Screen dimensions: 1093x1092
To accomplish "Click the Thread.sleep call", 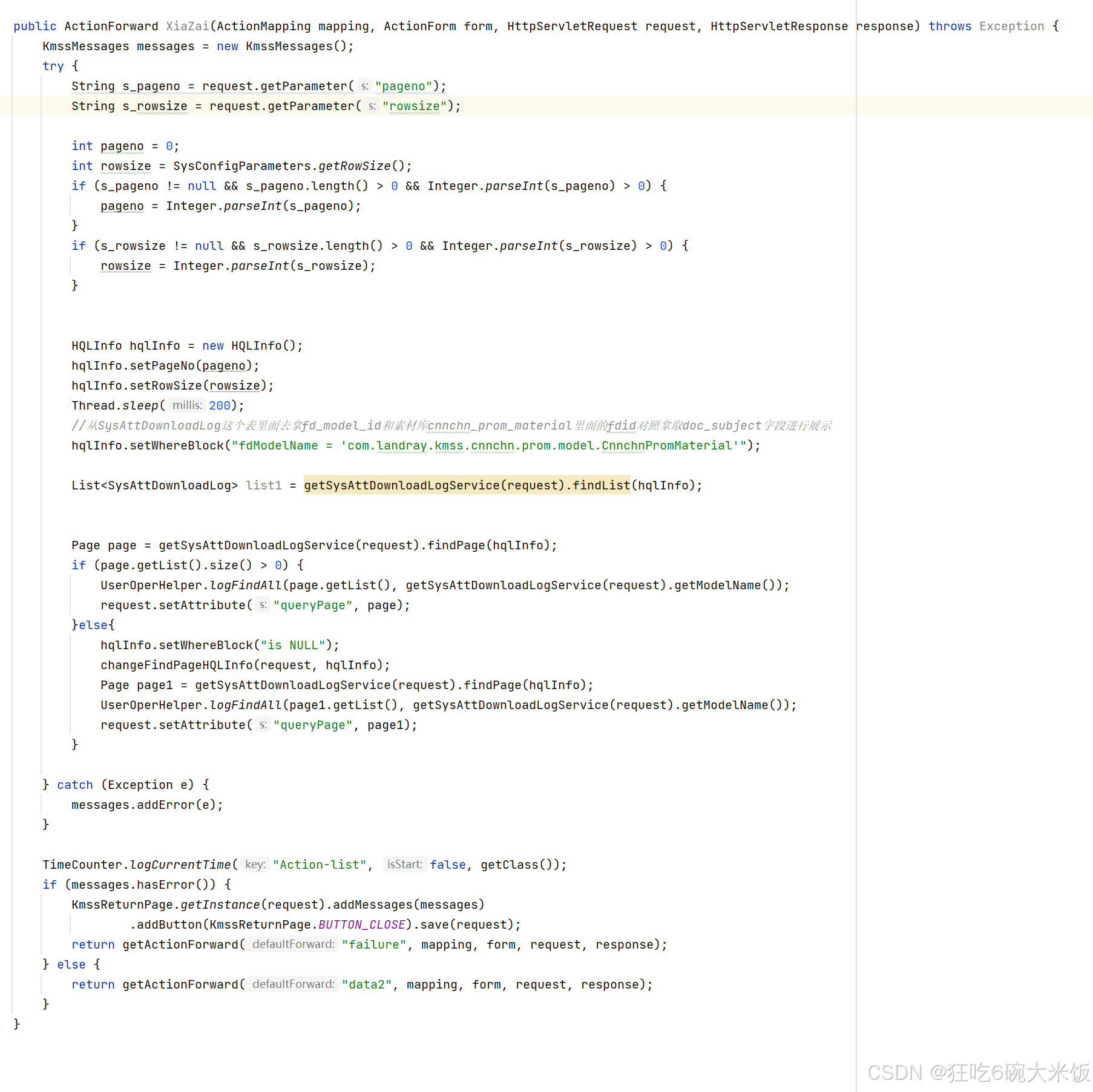I will coord(158,405).
